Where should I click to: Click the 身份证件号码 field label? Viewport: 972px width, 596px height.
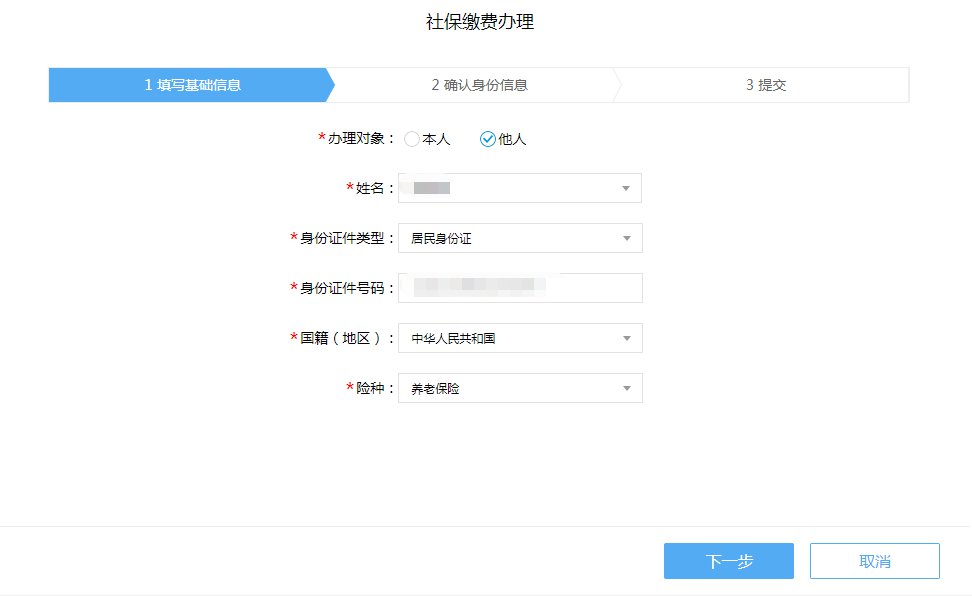(x=346, y=288)
